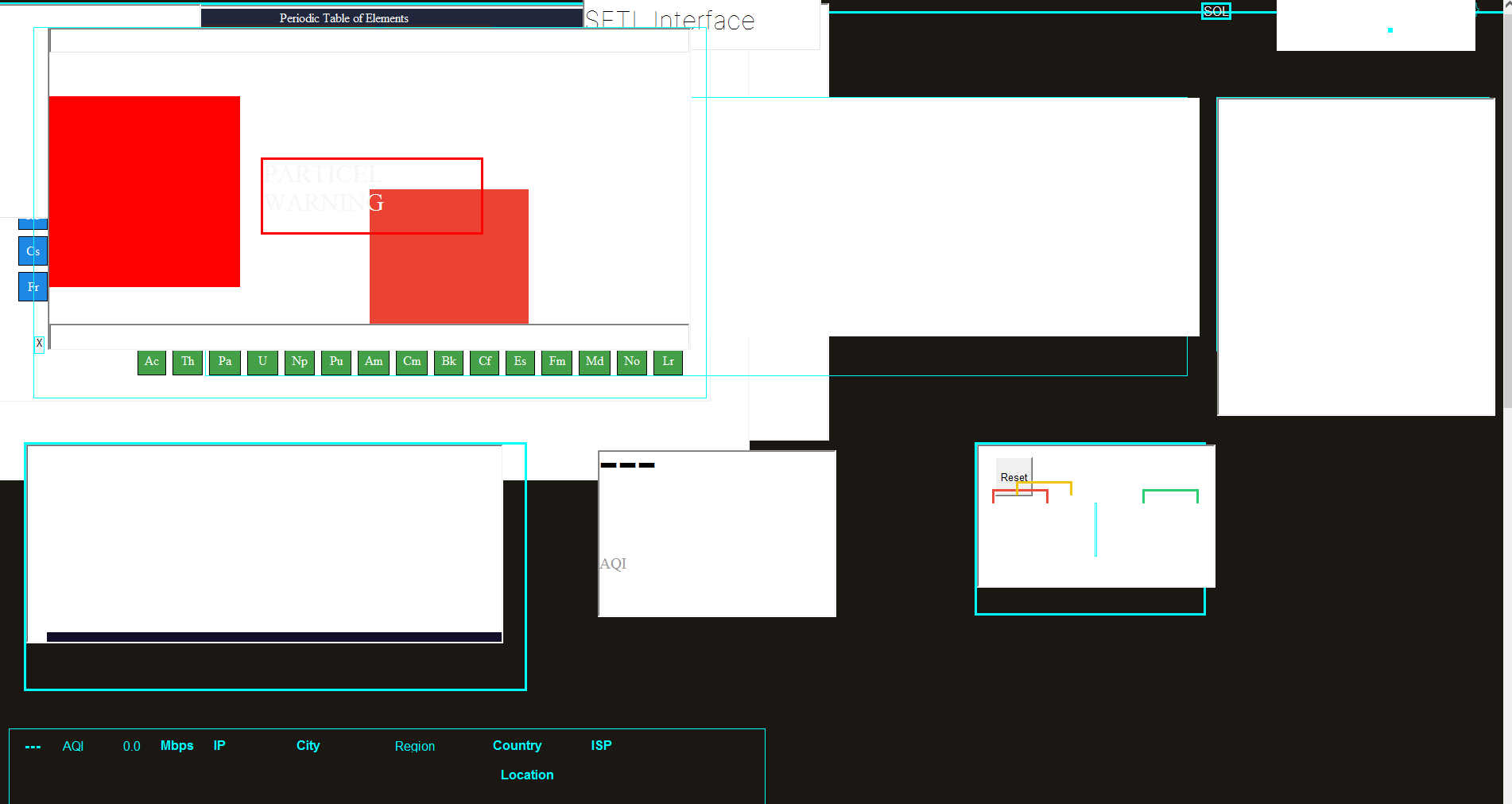Click the large bright red square
Screen dimensions: 1512x804
144,191
